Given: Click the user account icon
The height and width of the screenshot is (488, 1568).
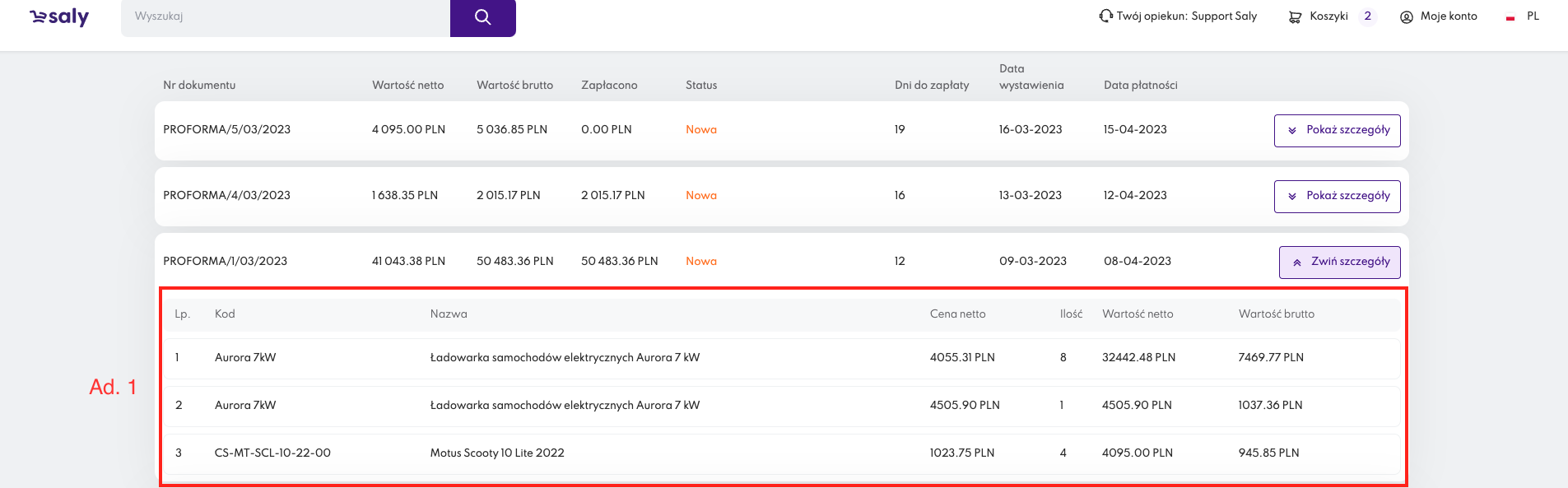Looking at the screenshot, I should pos(1406,16).
